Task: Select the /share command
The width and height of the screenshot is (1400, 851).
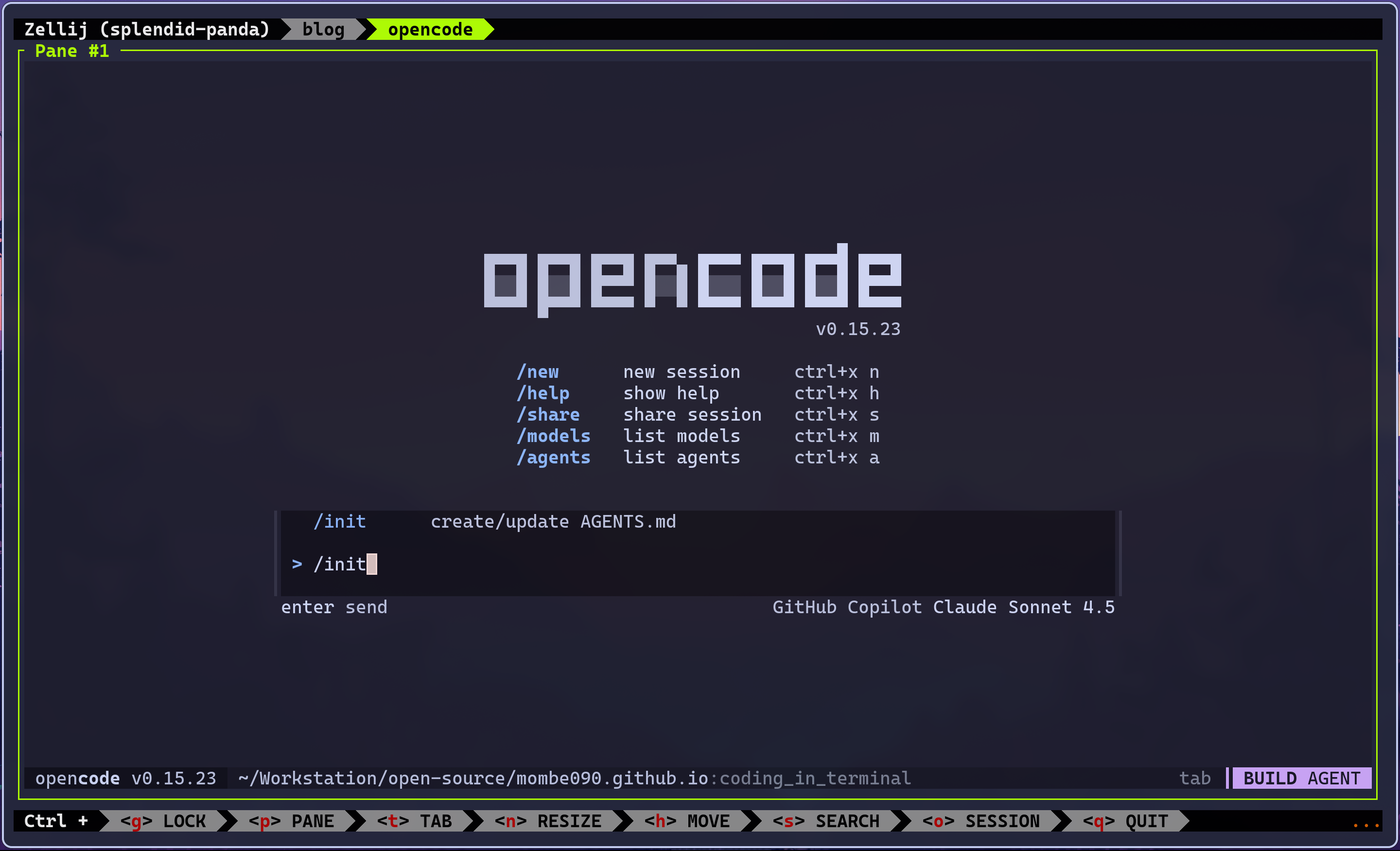Action: coord(548,414)
